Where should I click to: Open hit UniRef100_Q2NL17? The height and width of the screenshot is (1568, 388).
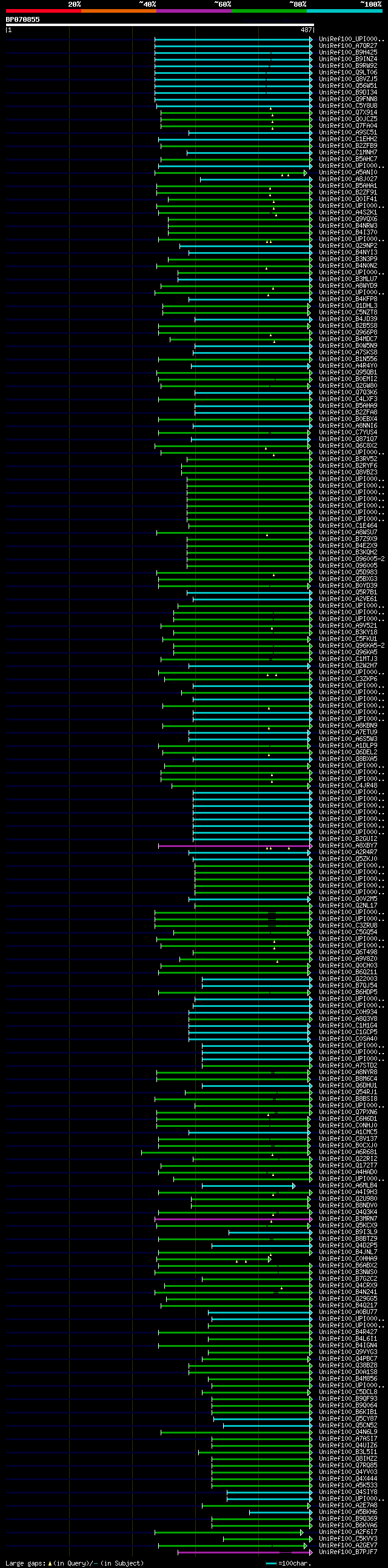click(348, 906)
